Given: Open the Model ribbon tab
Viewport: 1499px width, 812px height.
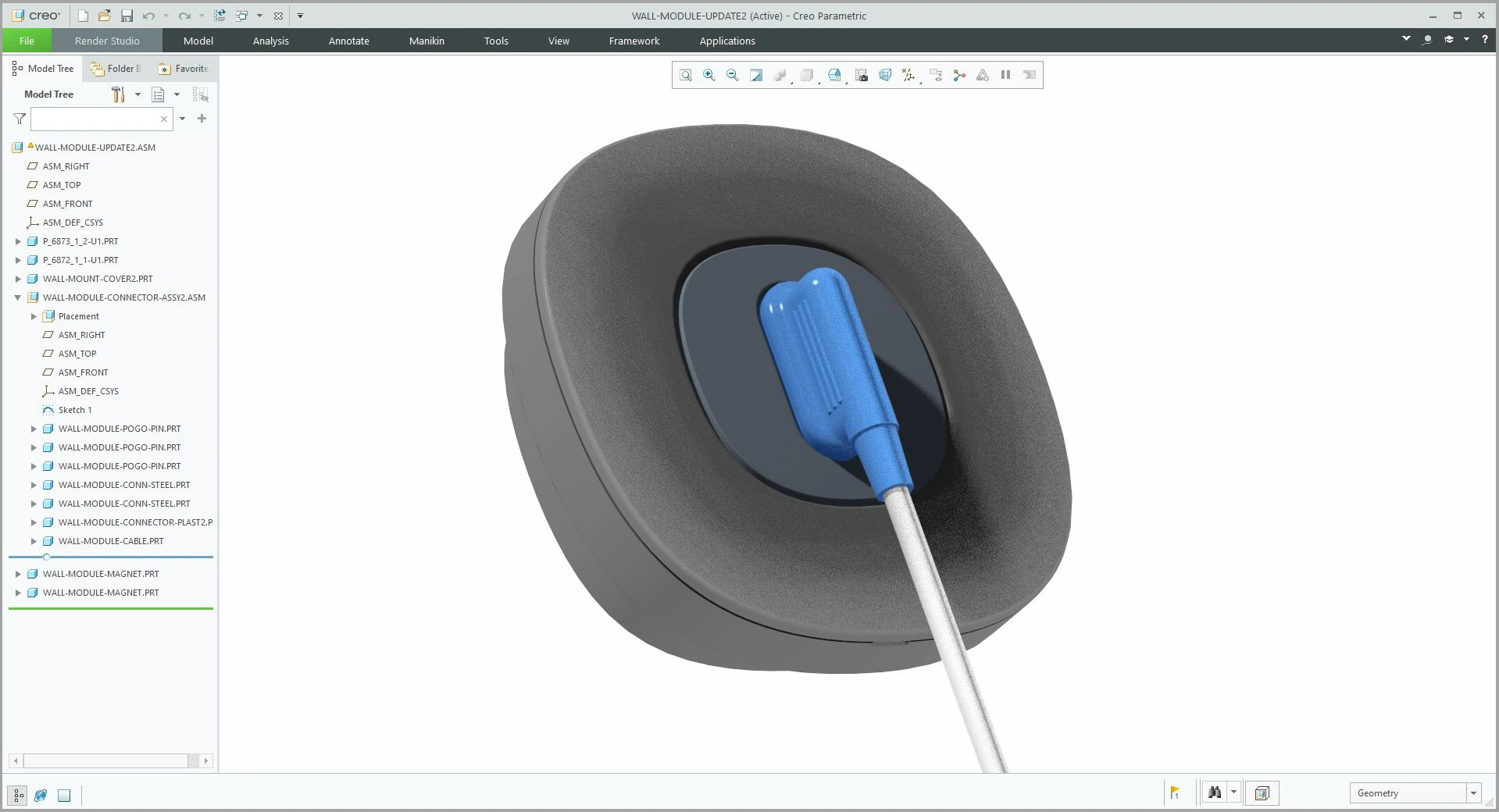Looking at the screenshot, I should pos(198,41).
